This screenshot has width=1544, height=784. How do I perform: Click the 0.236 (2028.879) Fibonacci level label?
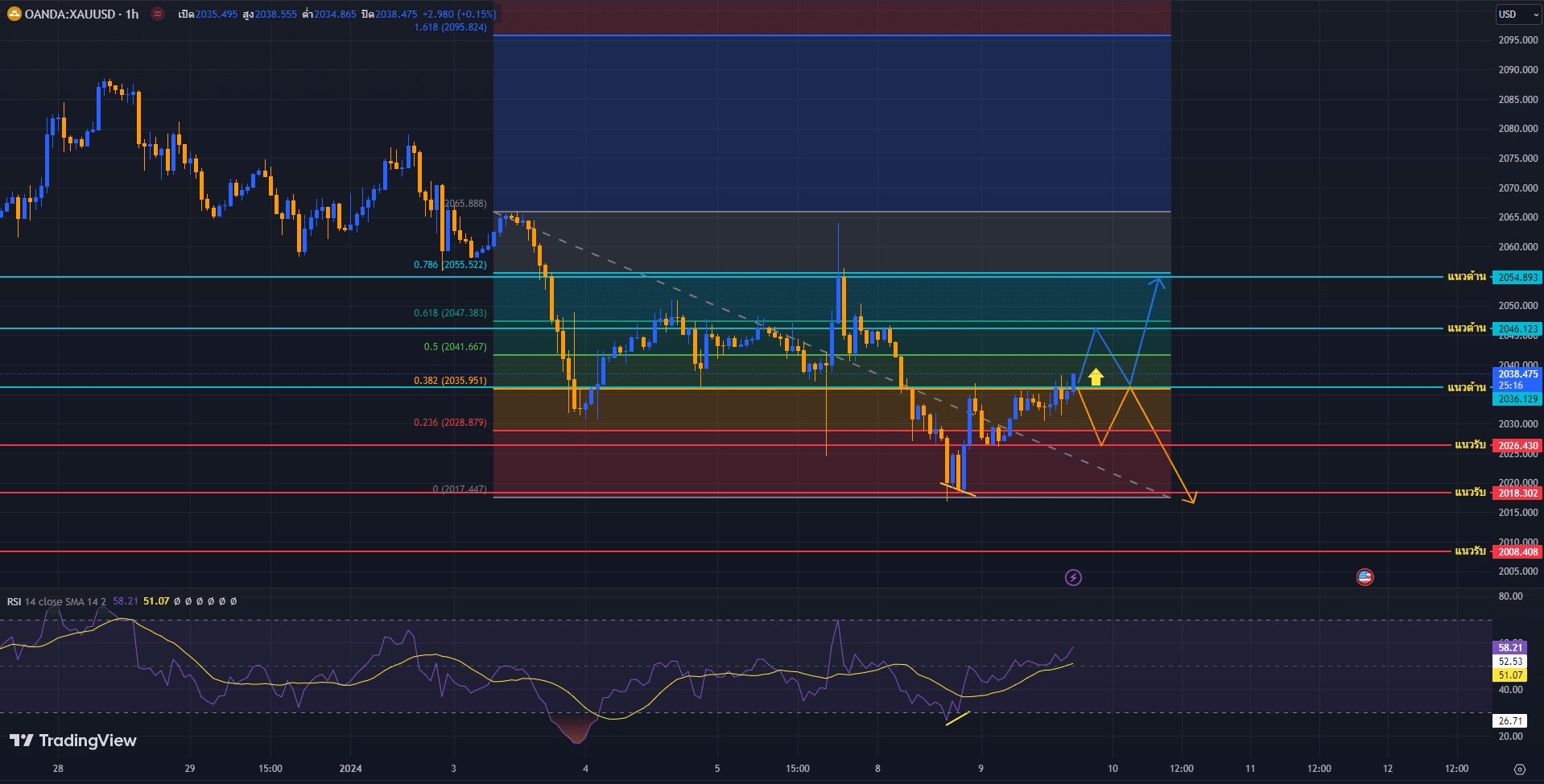click(450, 423)
